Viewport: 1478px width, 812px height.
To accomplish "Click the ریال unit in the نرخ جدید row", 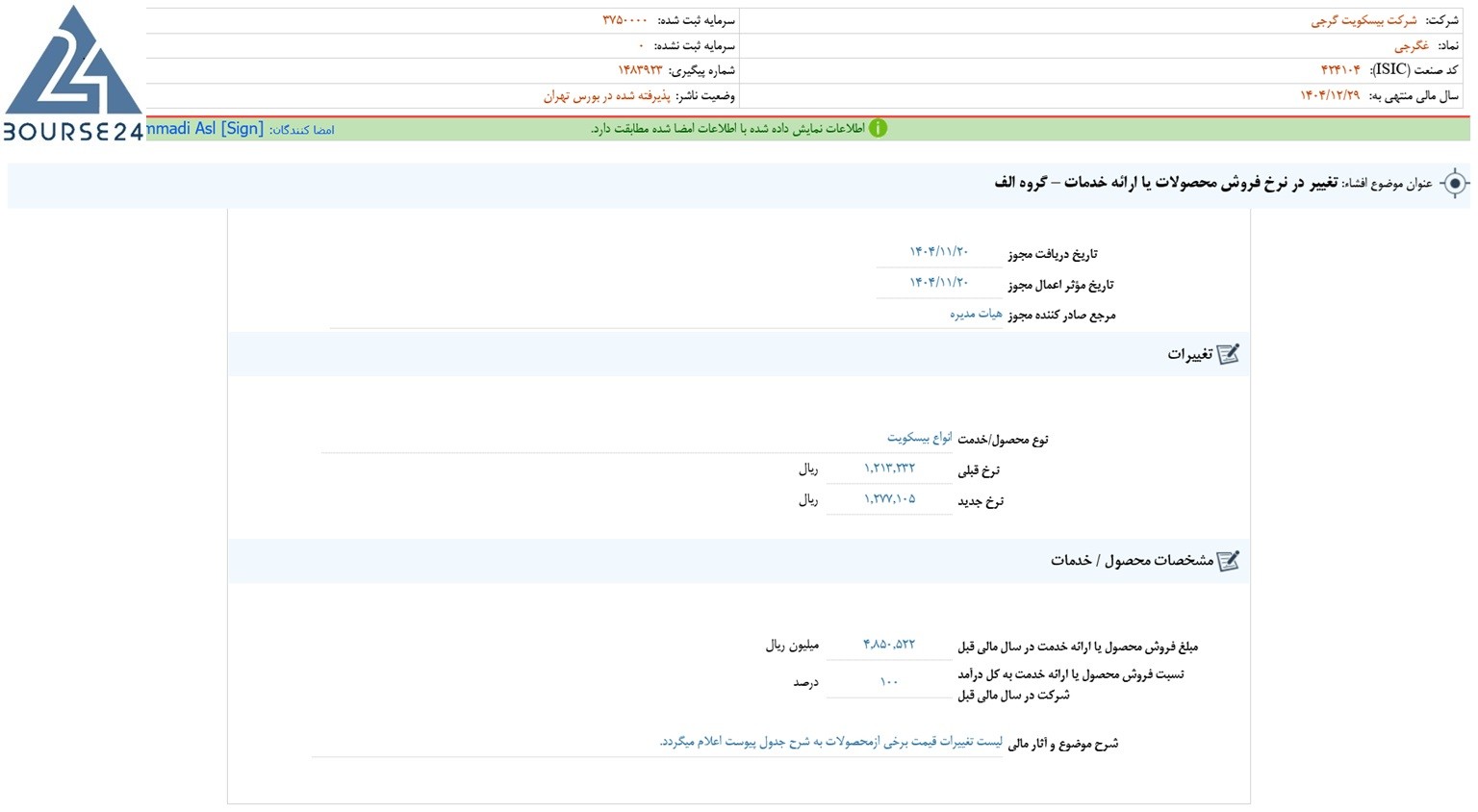I will (808, 500).
